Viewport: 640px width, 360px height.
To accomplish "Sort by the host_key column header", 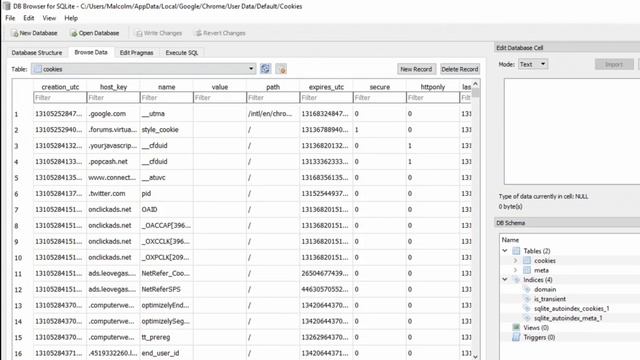I will pos(113,87).
